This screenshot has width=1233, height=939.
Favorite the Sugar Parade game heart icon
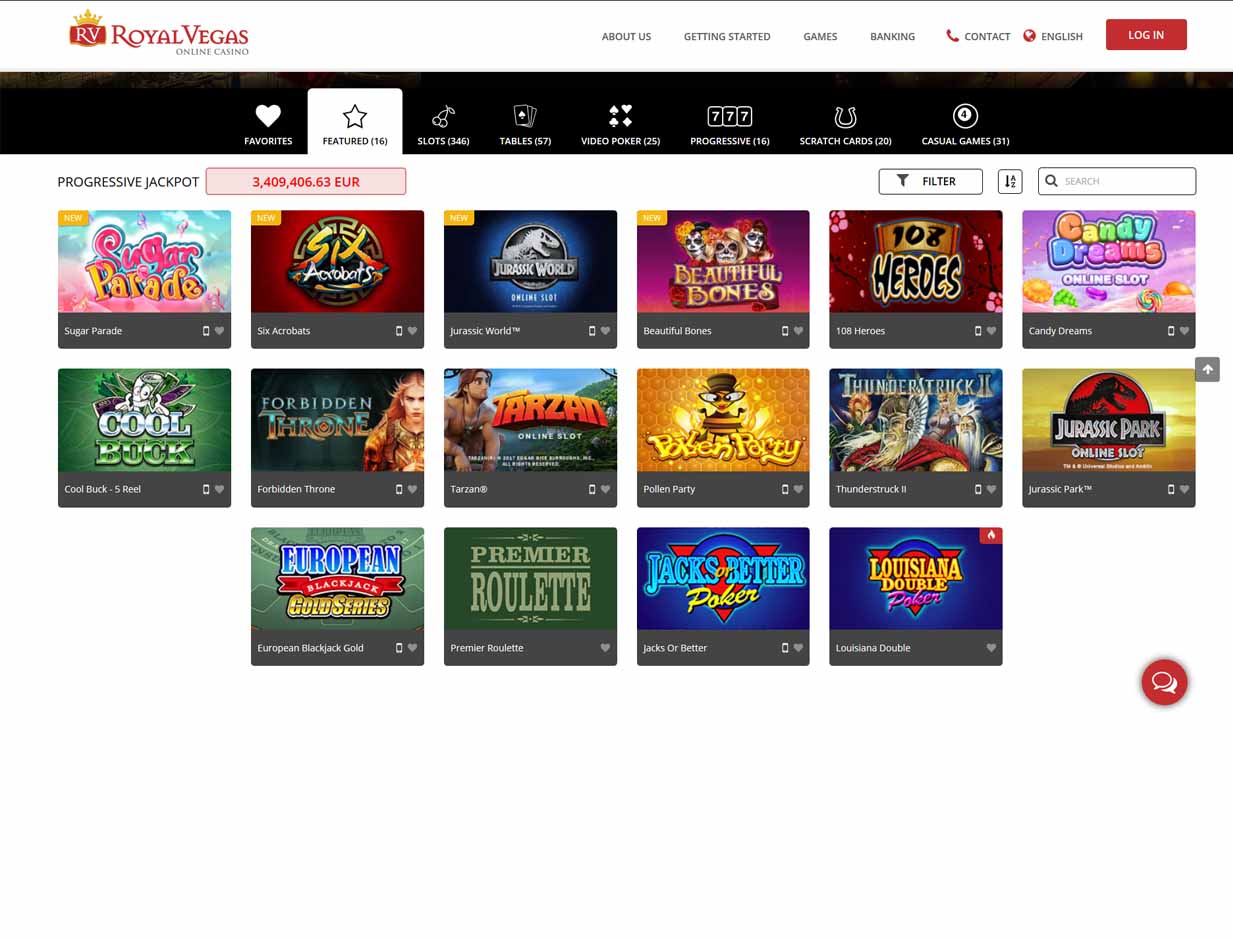tap(219, 331)
